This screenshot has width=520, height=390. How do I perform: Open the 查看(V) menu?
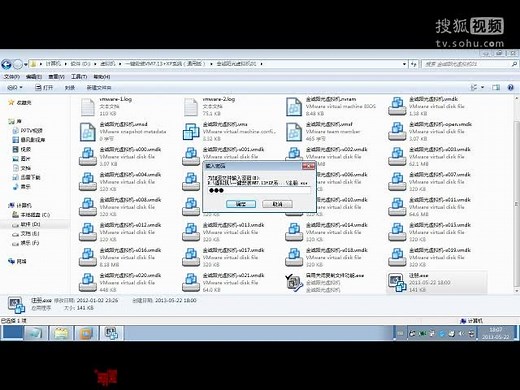pyautogui.click(x=56, y=77)
